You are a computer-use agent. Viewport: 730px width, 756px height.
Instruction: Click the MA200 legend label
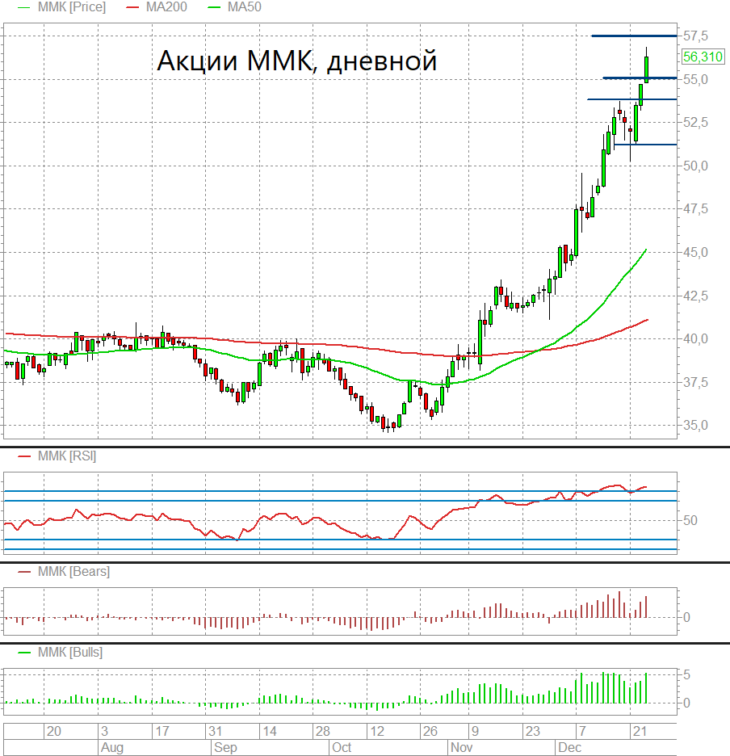coord(166,7)
